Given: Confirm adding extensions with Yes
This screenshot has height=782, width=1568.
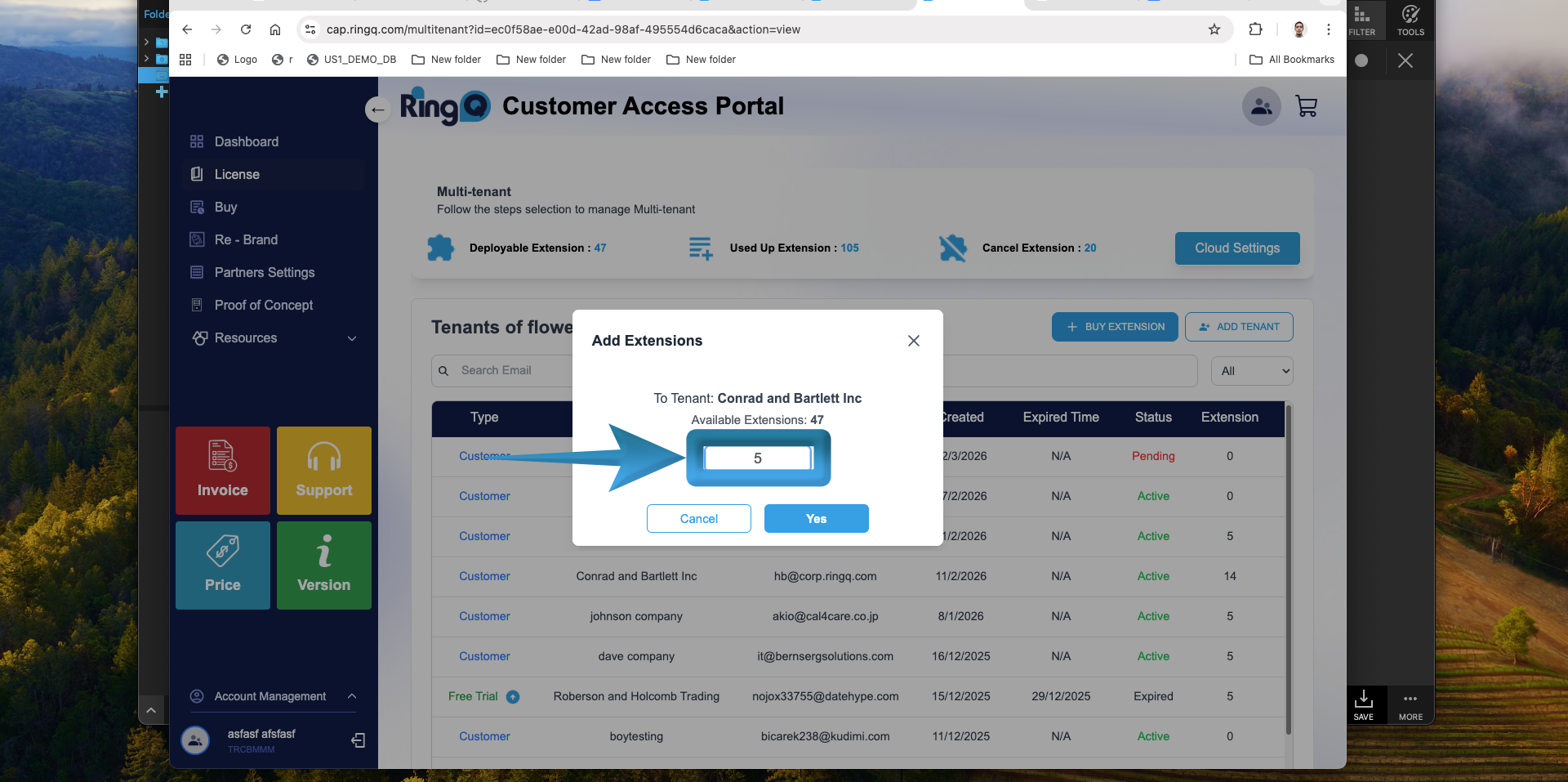Looking at the screenshot, I should 816,518.
